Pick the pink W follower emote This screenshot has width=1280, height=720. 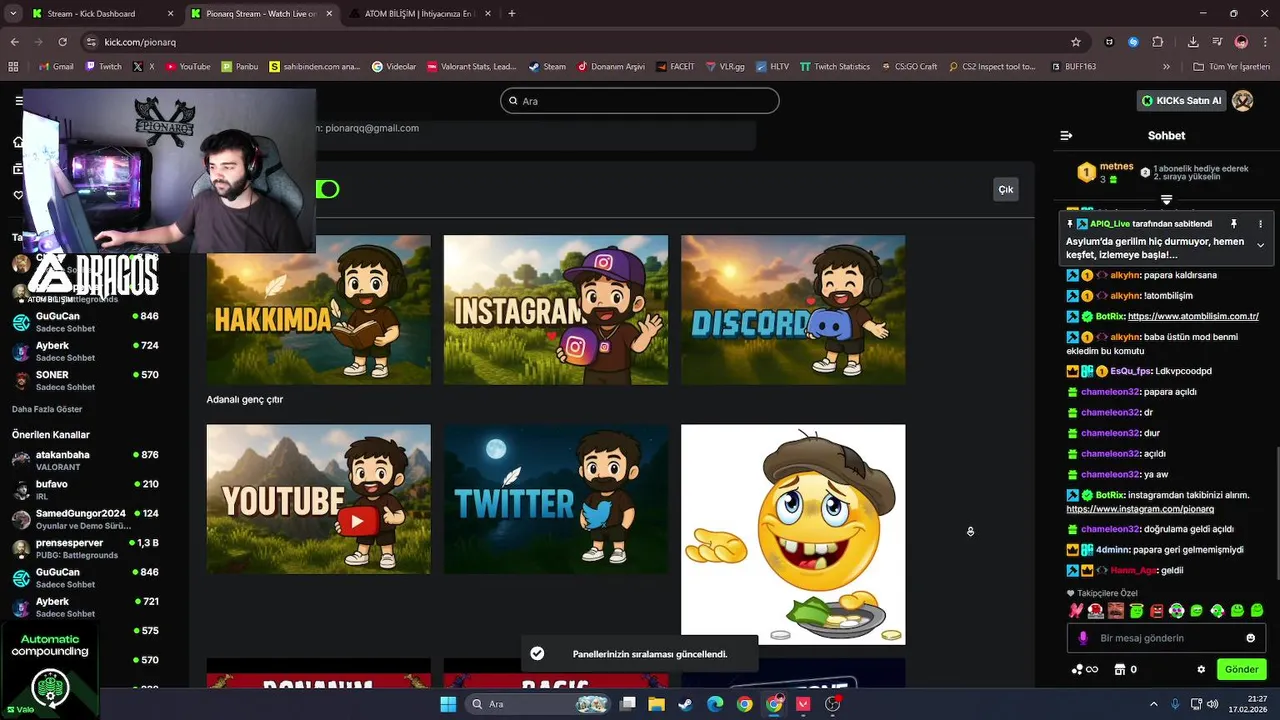coord(1076,610)
